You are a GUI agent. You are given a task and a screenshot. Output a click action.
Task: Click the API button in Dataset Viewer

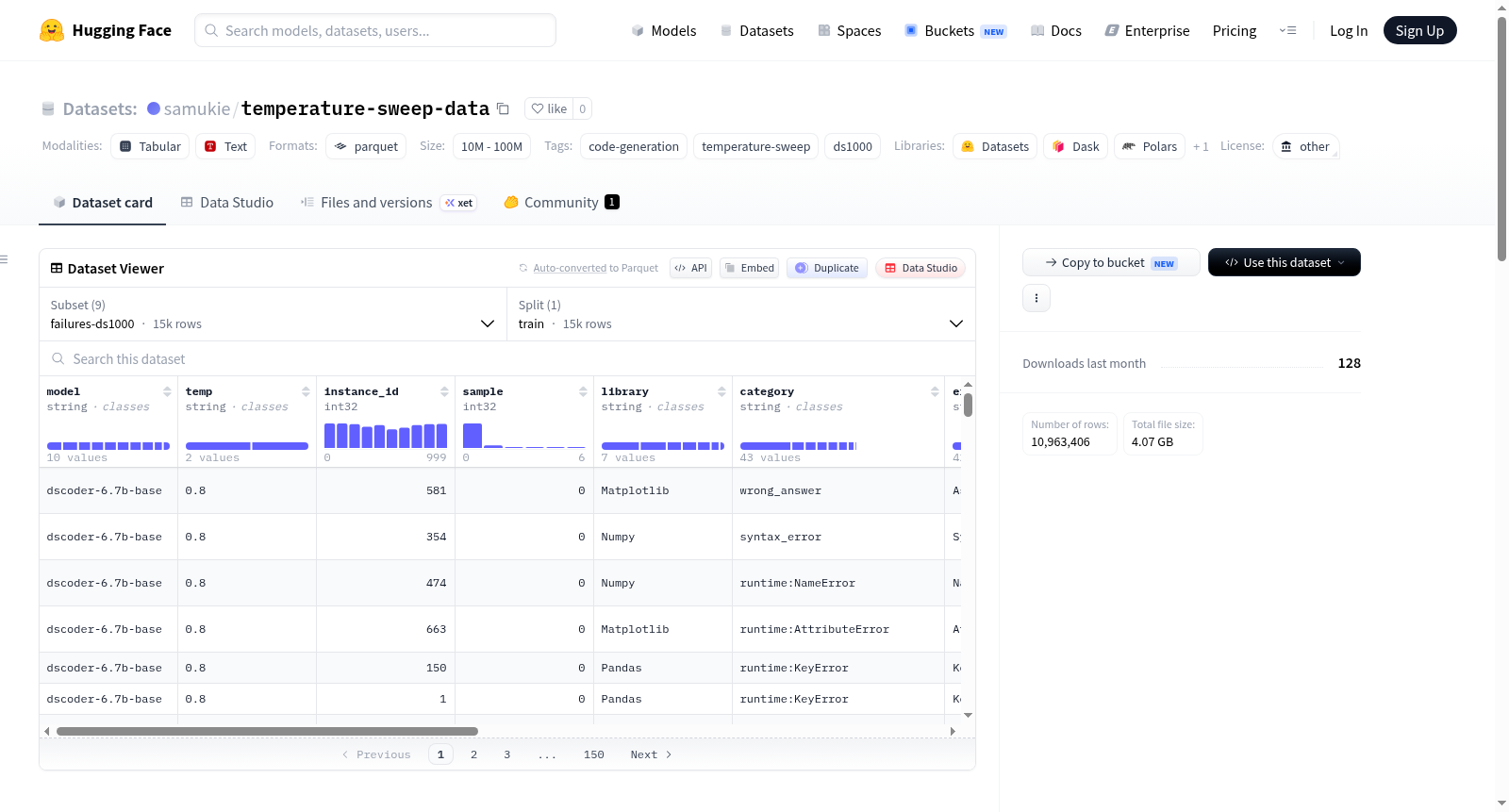click(x=690, y=268)
